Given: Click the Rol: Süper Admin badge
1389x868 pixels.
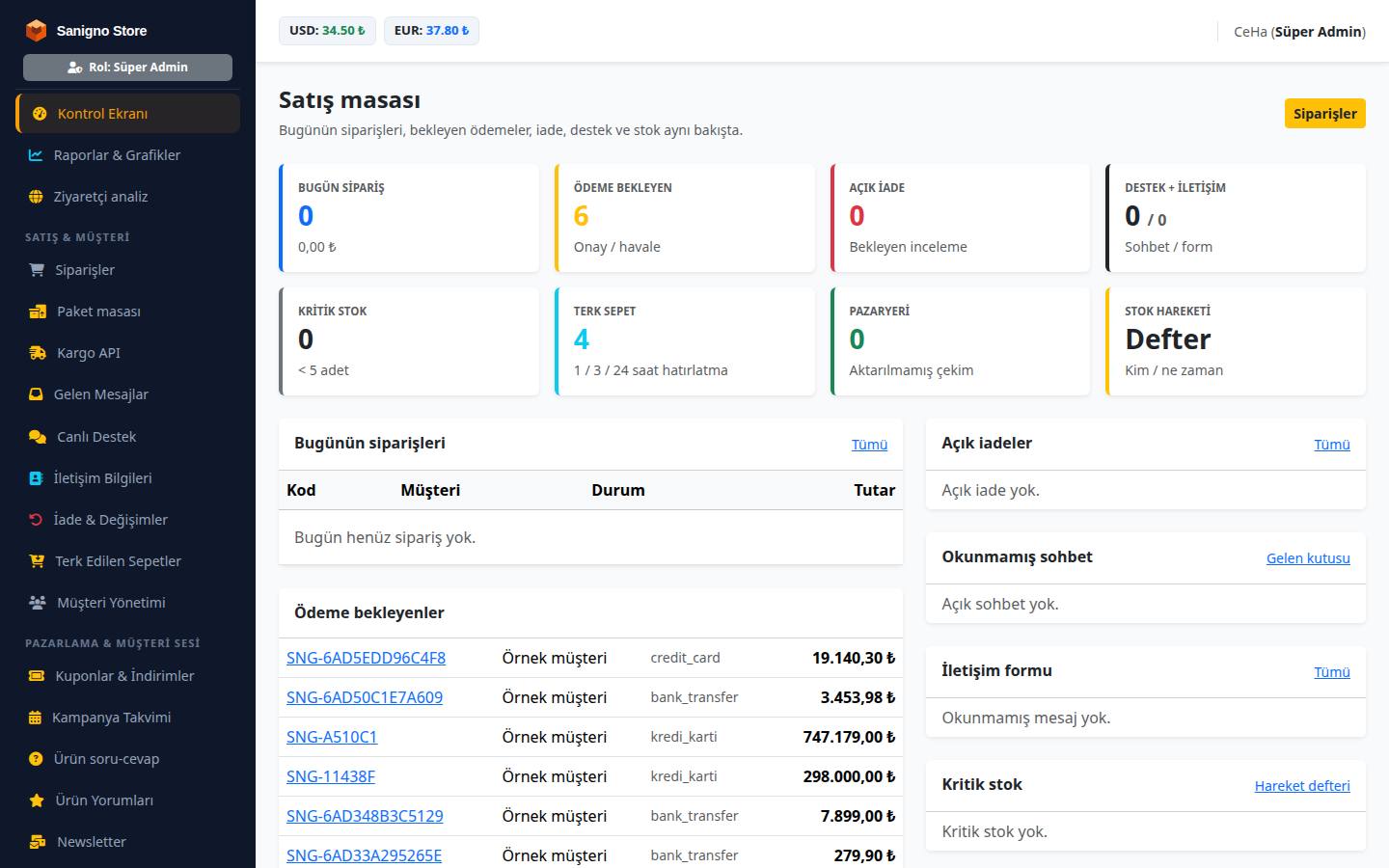Looking at the screenshot, I should coord(127,68).
